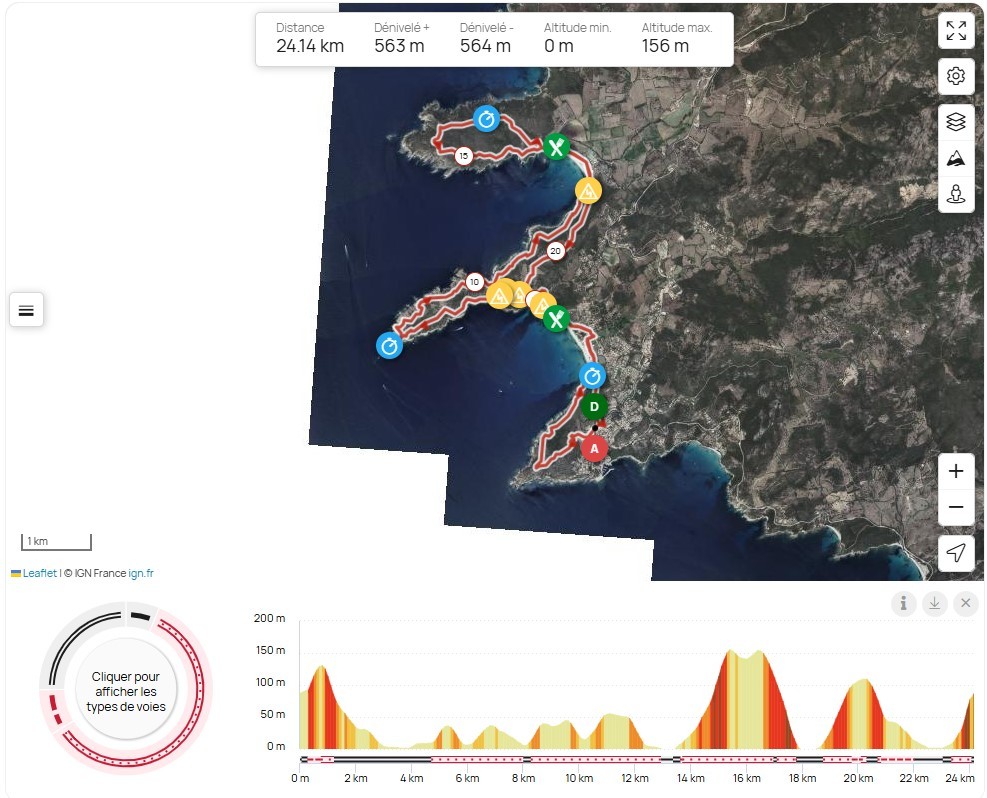Select blue timer marker on northern peninsula
The height and width of the screenshot is (798, 987).
(x=487, y=119)
